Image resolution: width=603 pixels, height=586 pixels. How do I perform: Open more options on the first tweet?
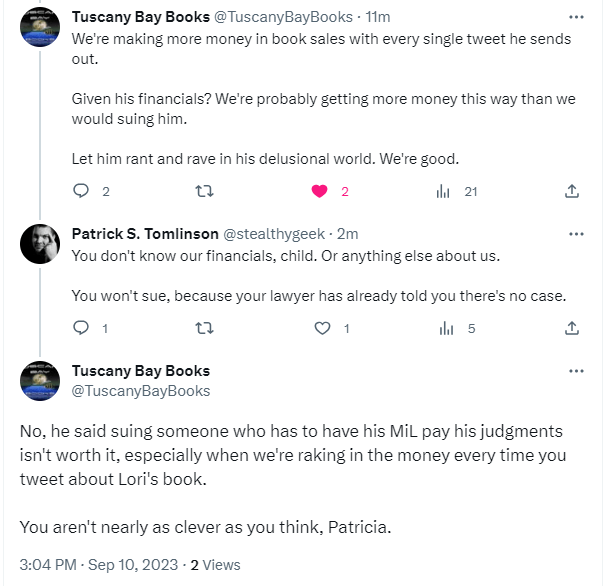click(576, 17)
